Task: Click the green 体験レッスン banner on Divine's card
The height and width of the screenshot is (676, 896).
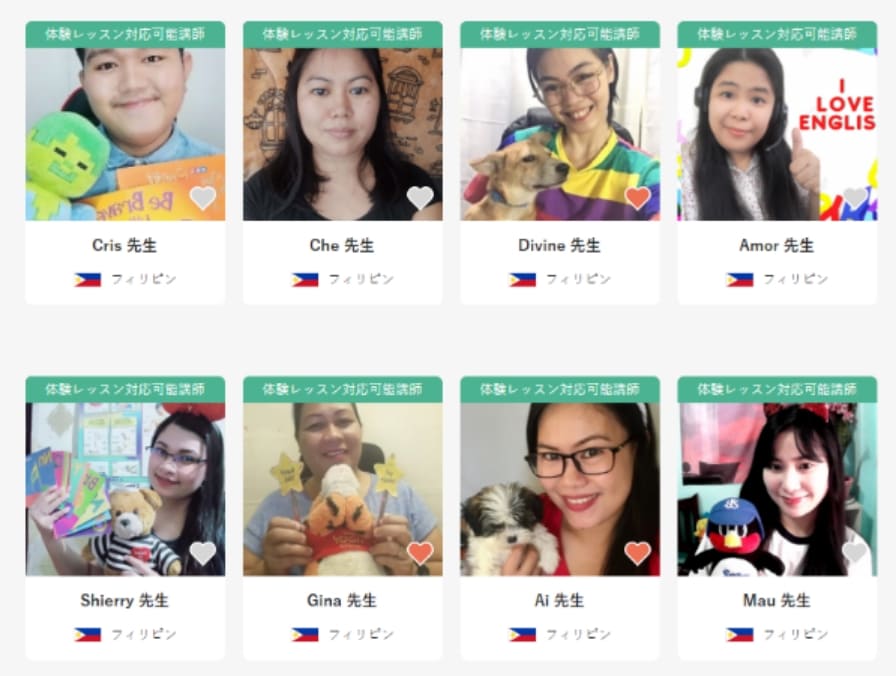Action: coord(560,34)
